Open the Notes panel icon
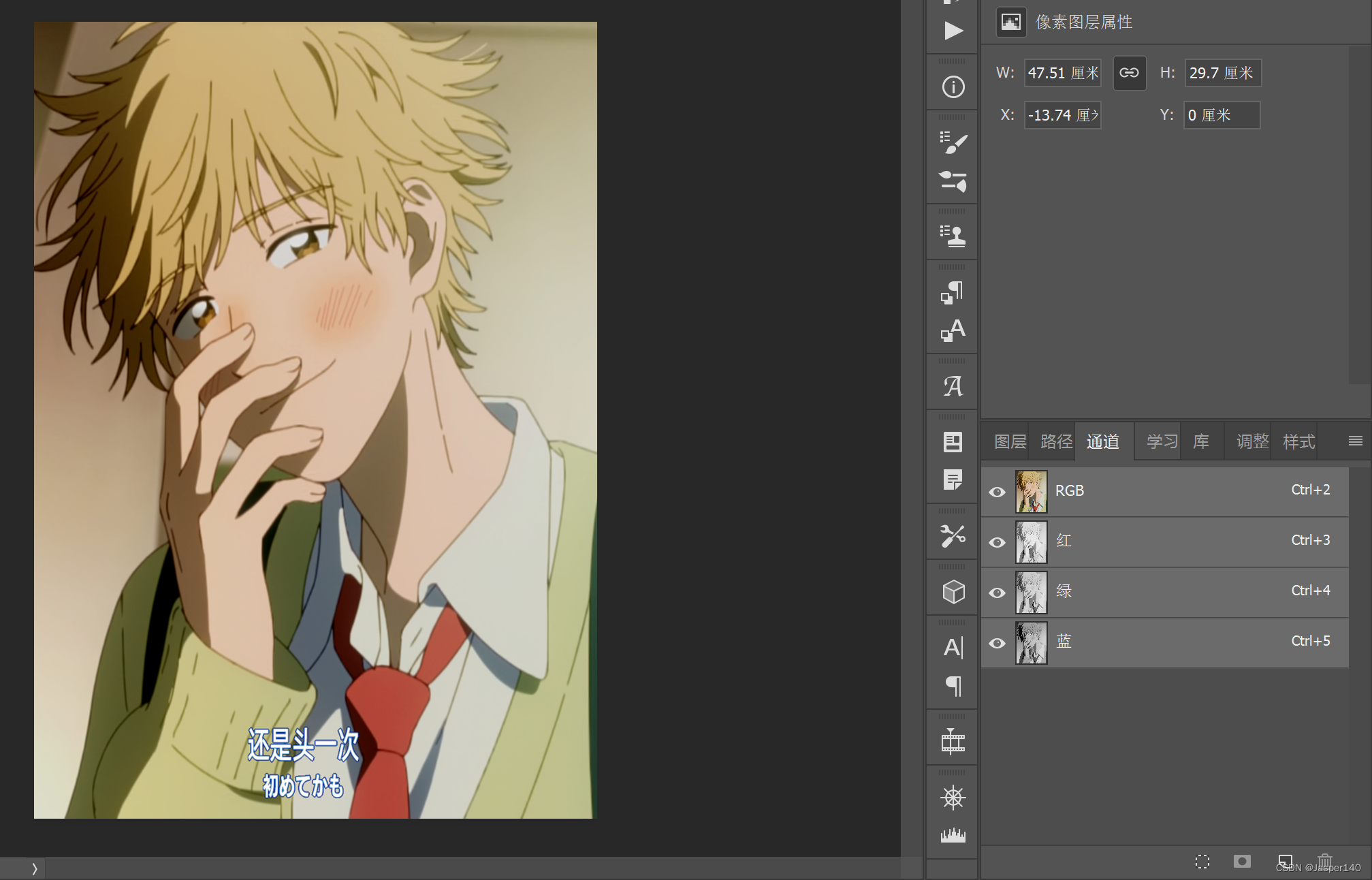The image size is (1372, 880). click(953, 480)
